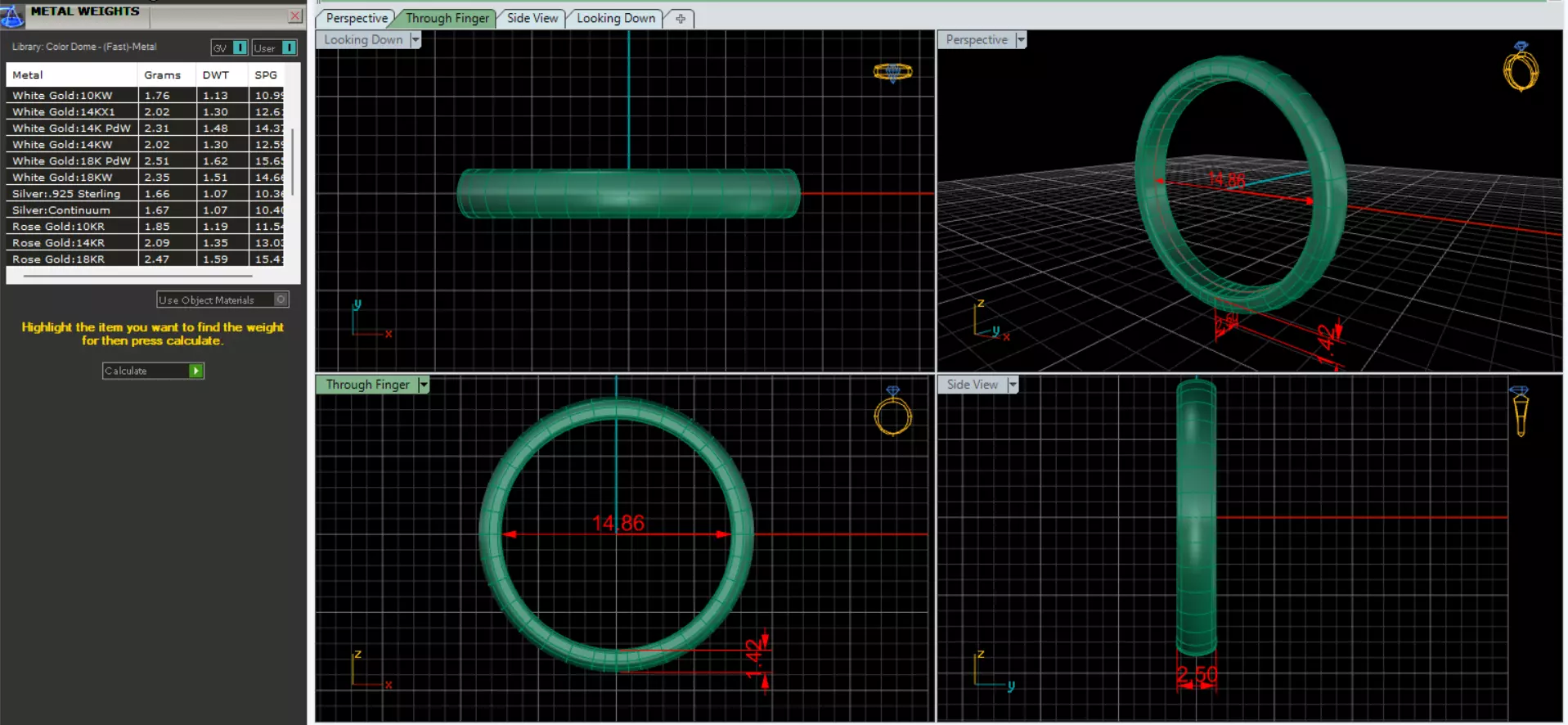Viewport: 1568px width, 725px height.
Task: Click the 1.42 dimension in Through Finger view
Action: tap(754, 658)
